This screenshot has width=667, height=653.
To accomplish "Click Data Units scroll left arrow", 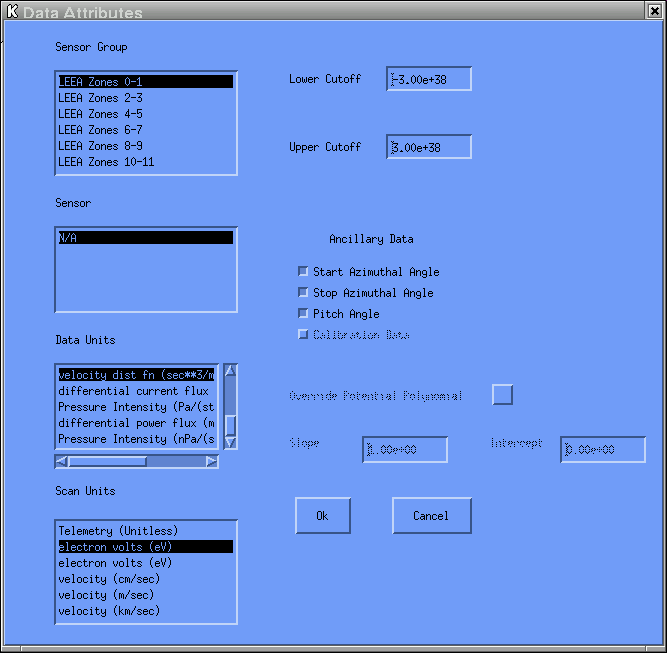I will pos(62,462).
